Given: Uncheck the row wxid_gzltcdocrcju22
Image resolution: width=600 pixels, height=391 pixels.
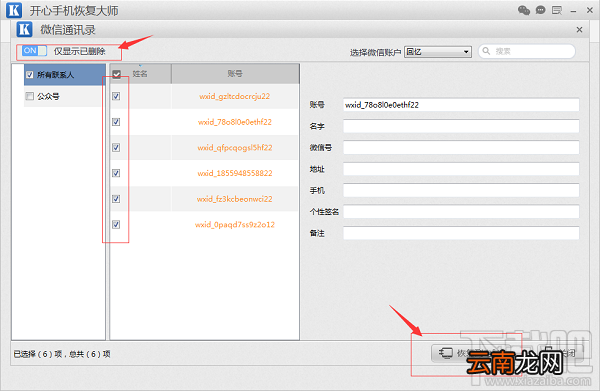Looking at the screenshot, I should click(x=116, y=96).
